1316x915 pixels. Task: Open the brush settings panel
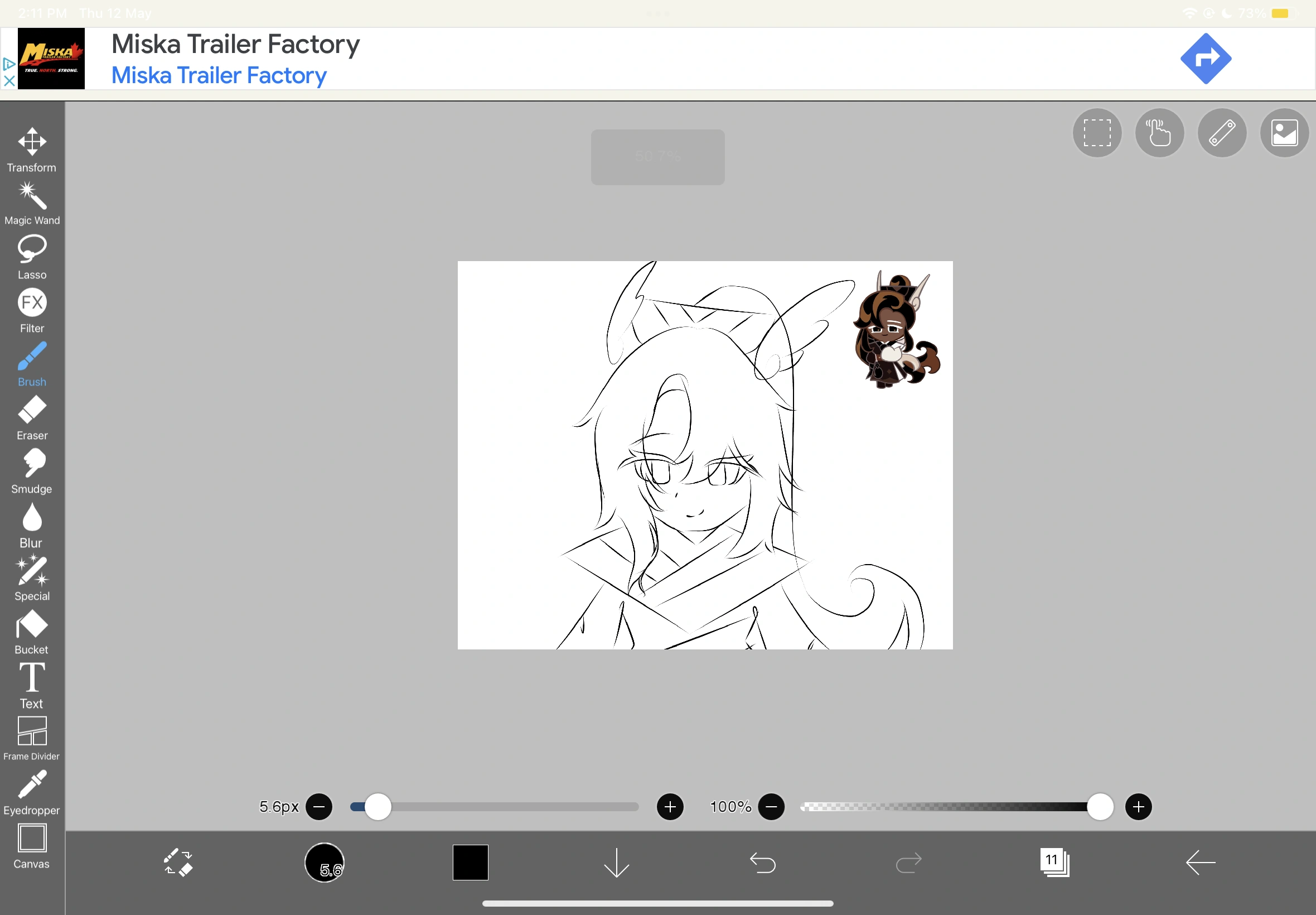[325, 862]
